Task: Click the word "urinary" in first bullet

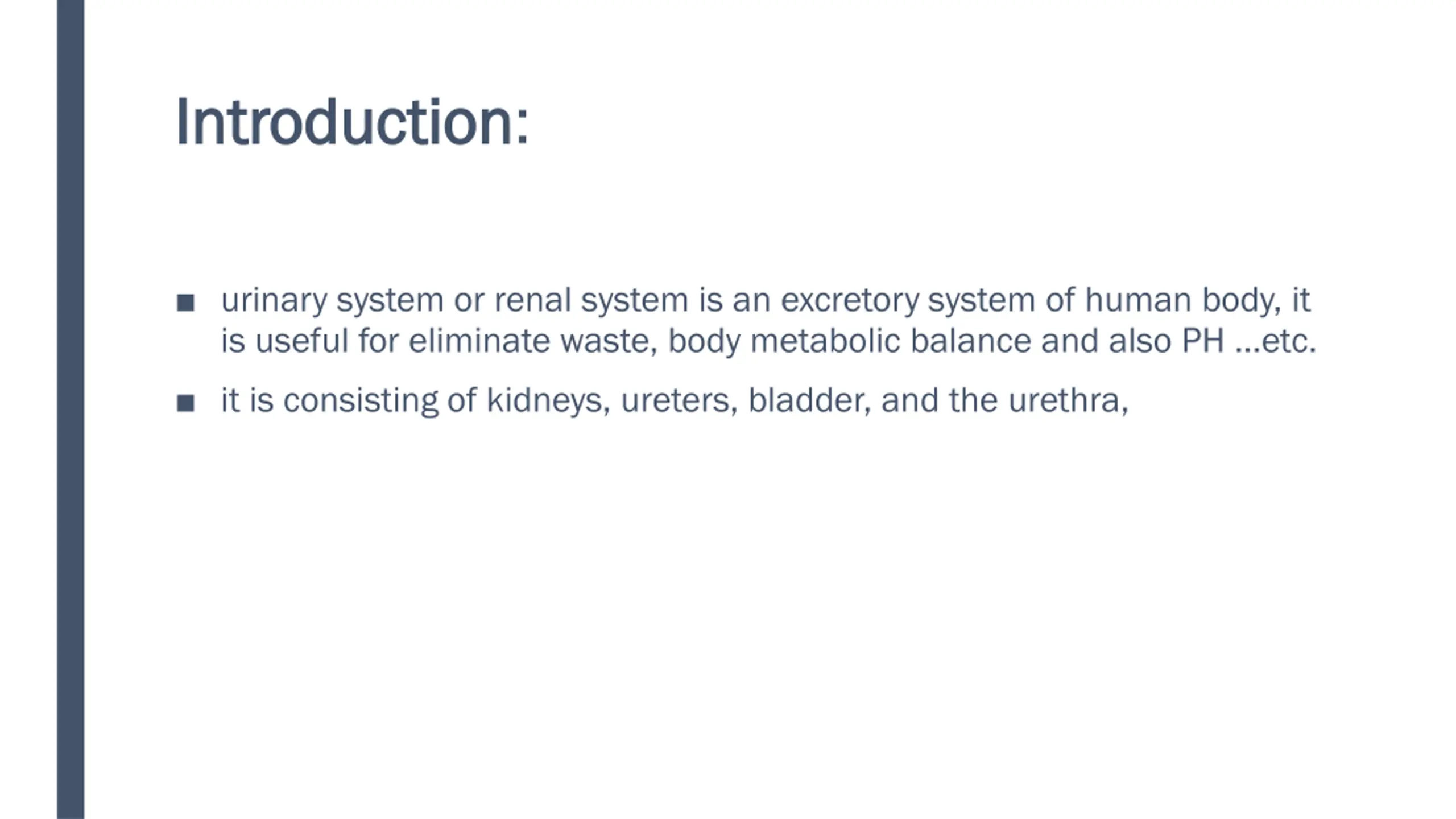Action: (274, 301)
